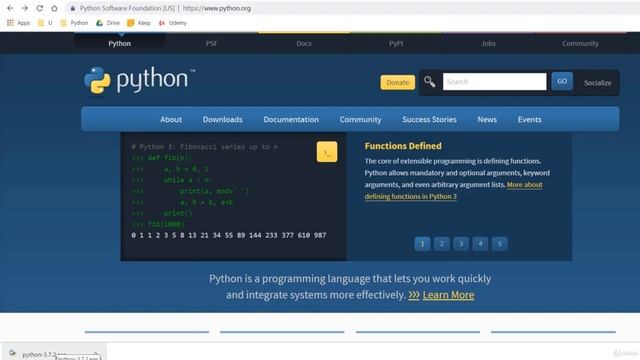Image resolution: width=640 pixels, height=360 pixels.
Task: Reload the page with the refresh icon
Action: point(40,8)
